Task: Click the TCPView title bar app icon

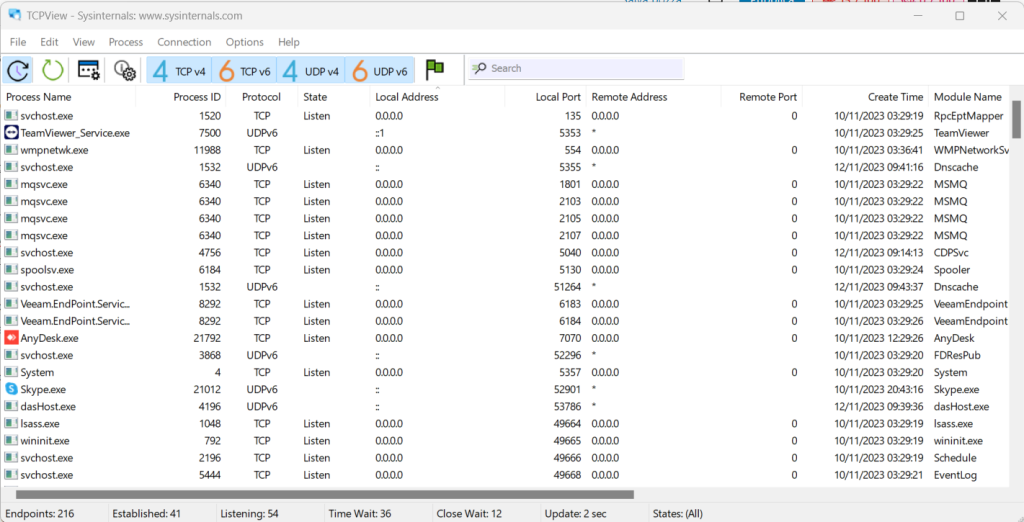Action: pyautogui.click(x=14, y=15)
